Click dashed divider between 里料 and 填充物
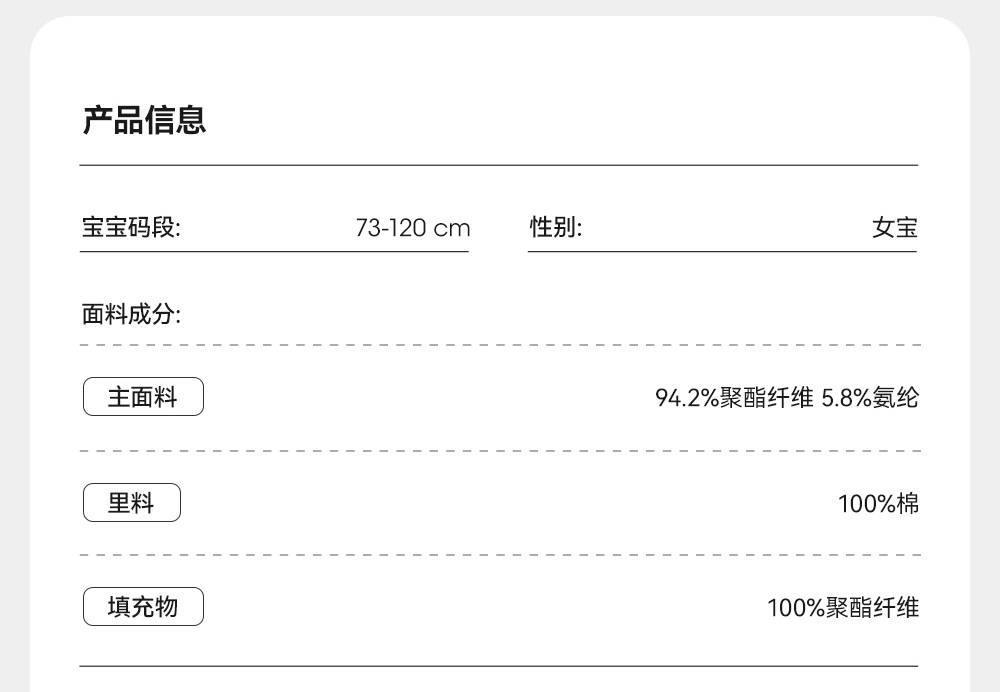1000x692 pixels. [499, 555]
